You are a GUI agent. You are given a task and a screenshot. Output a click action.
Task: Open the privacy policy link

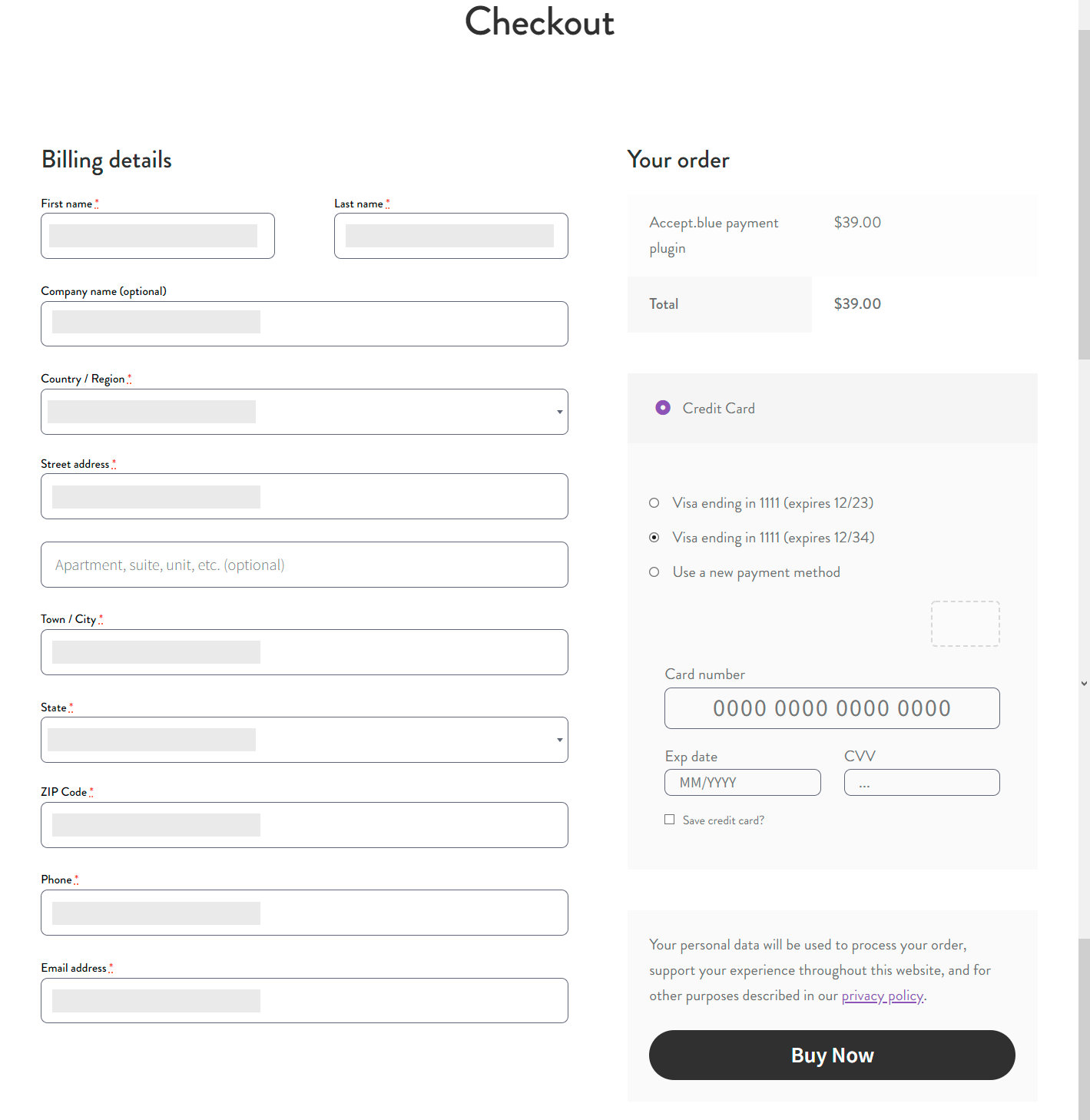(x=882, y=995)
